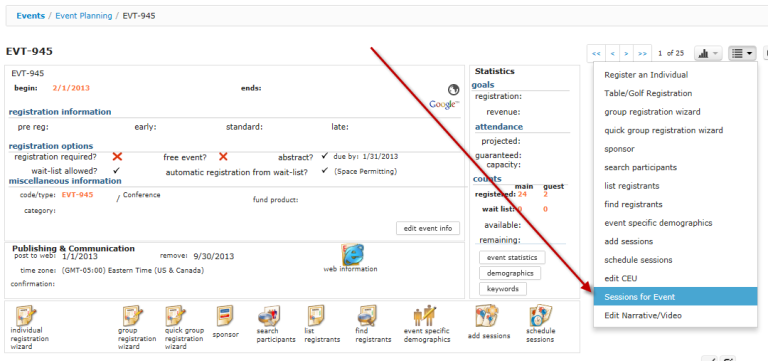
Task: Open the individual registration wizard icon
Action: click(26, 315)
